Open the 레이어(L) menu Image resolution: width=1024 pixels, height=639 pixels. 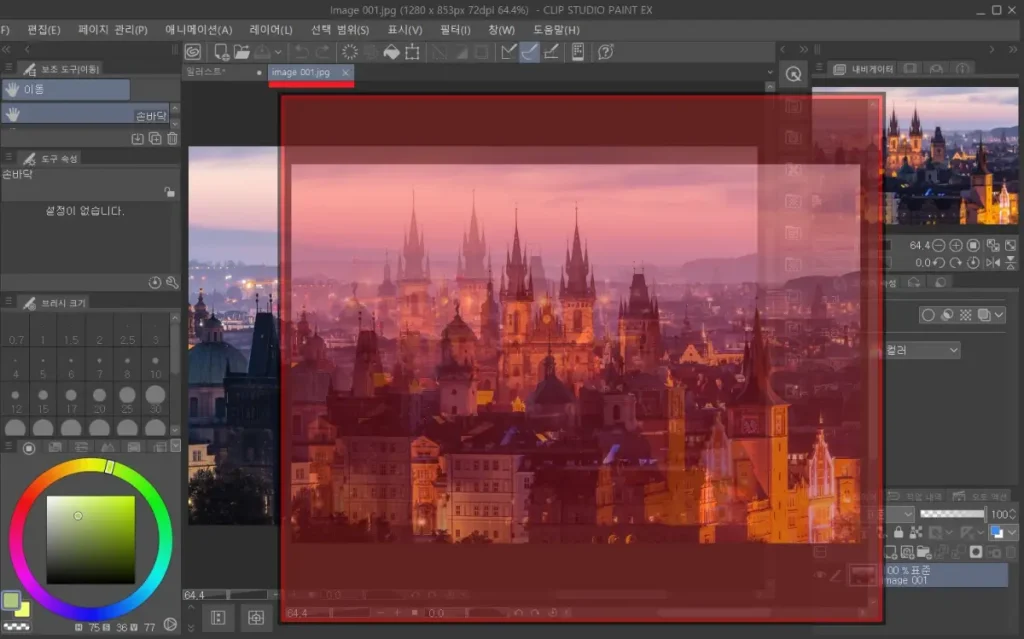tap(270, 30)
